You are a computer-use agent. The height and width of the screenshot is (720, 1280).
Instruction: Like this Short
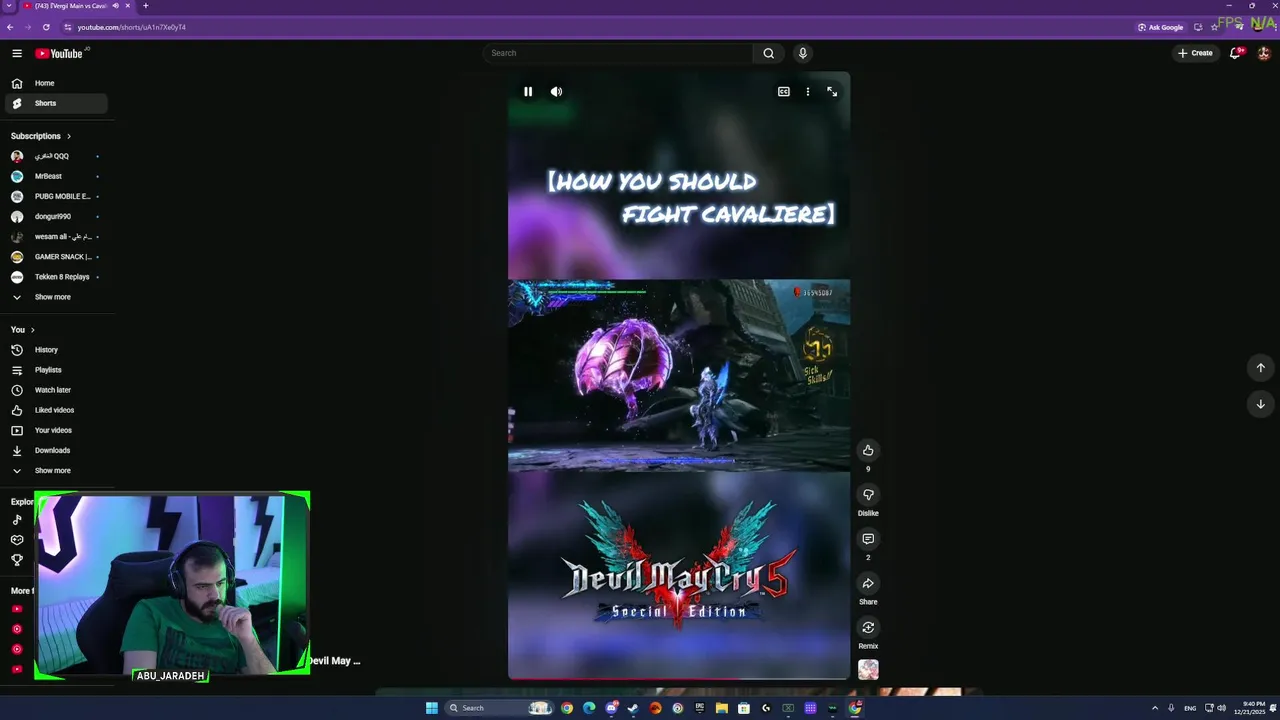[868, 450]
